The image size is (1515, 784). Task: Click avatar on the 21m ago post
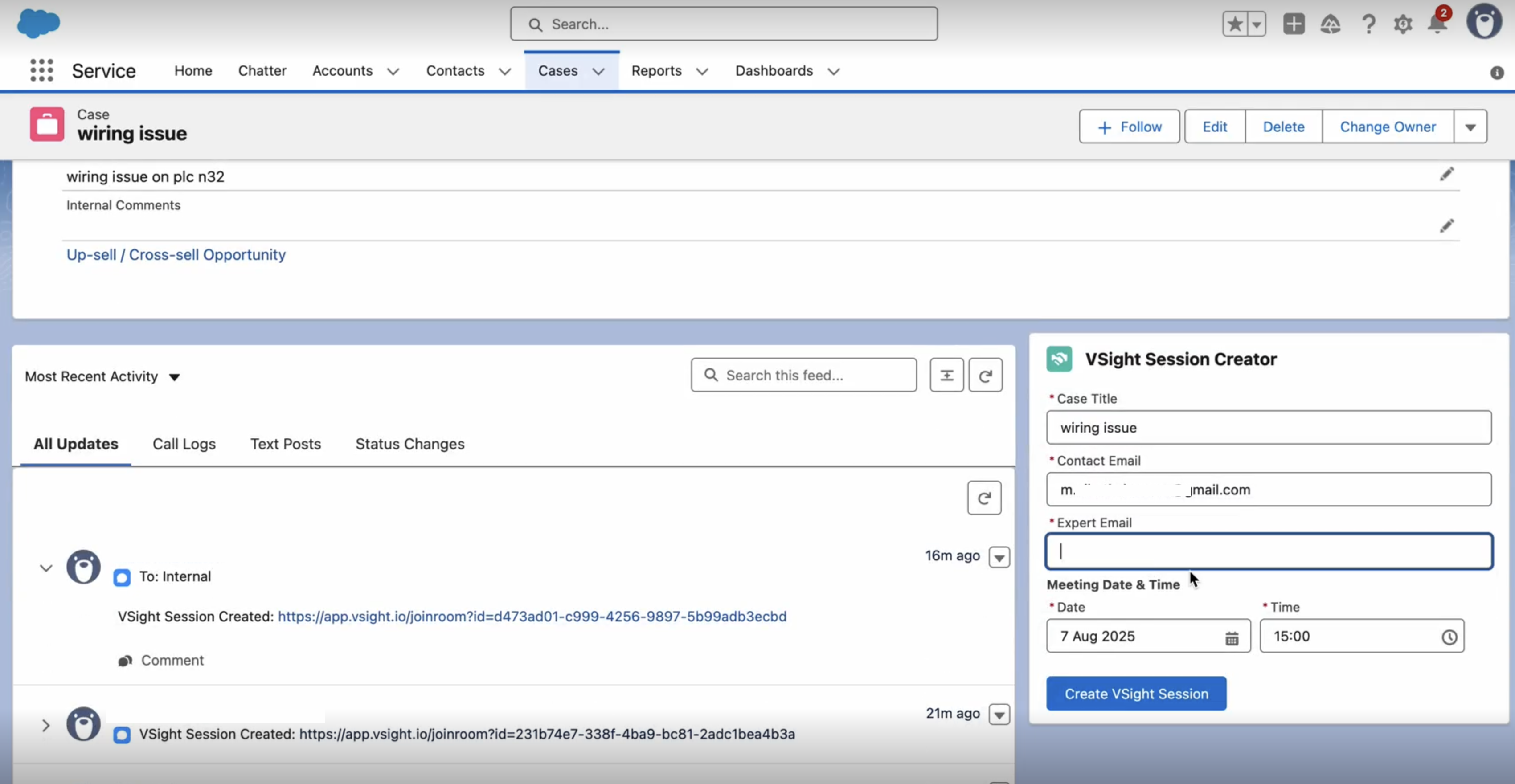[x=83, y=724]
